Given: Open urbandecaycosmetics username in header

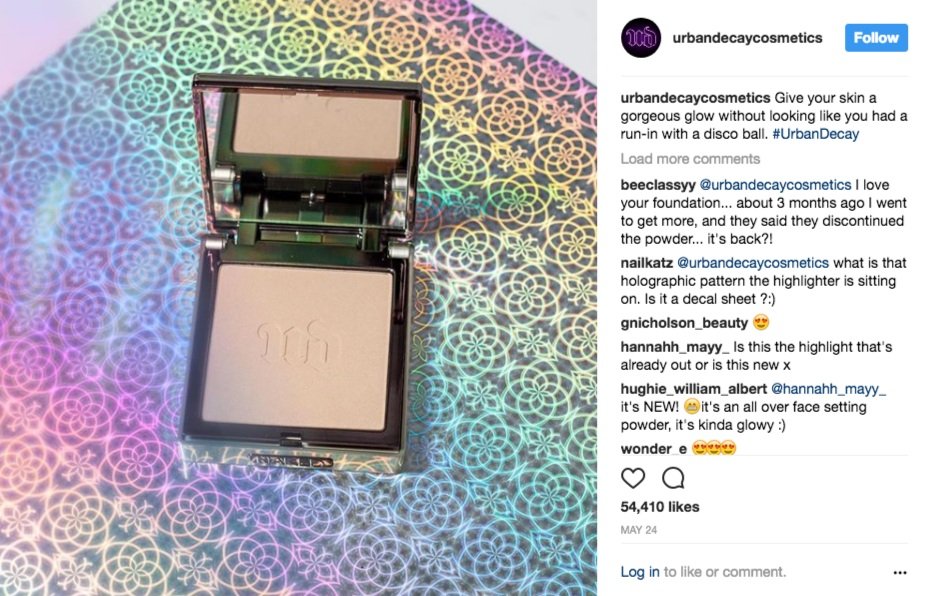Looking at the screenshot, I should click(x=747, y=38).
